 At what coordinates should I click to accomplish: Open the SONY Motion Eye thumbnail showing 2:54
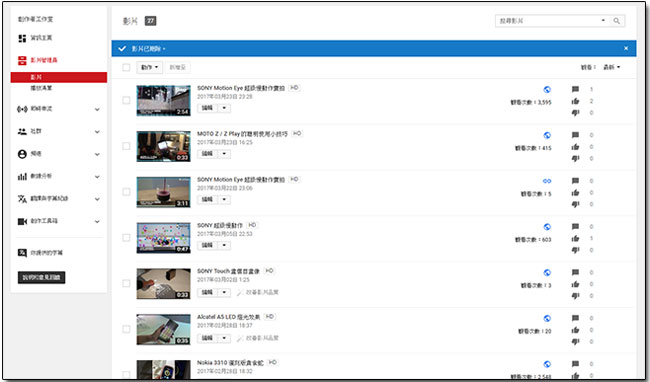click(164, 101)
